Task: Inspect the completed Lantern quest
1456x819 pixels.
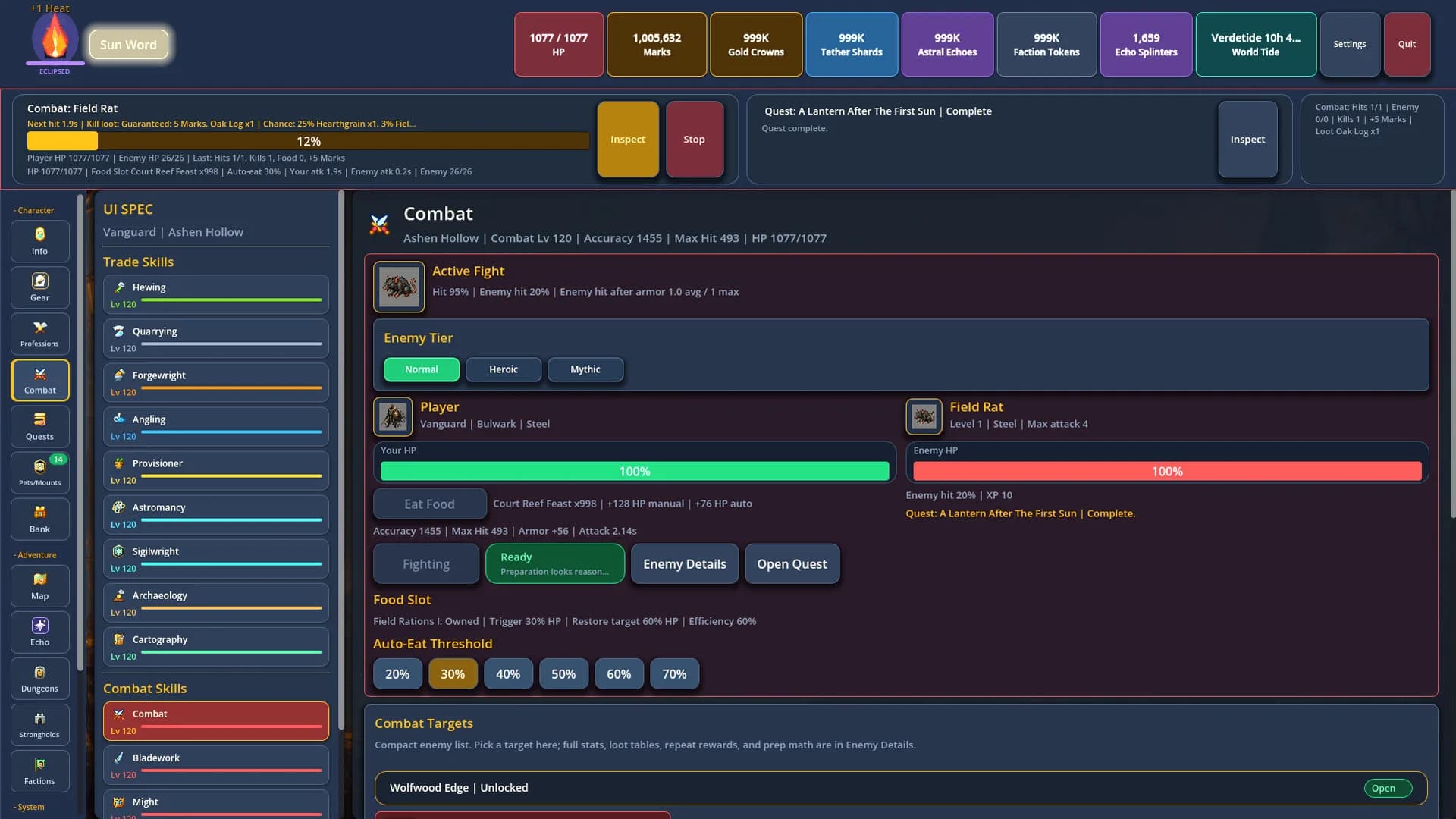Action: coord(1247,140)
